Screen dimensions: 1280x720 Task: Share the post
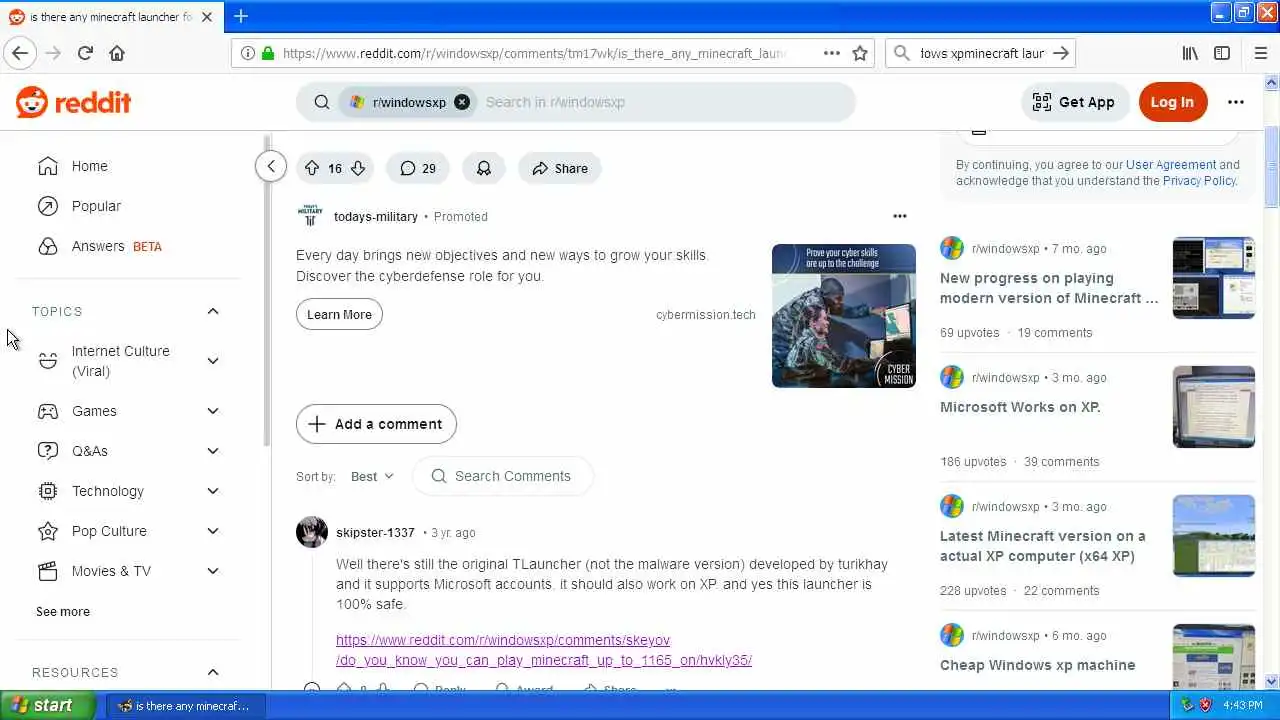click(559, 168)
